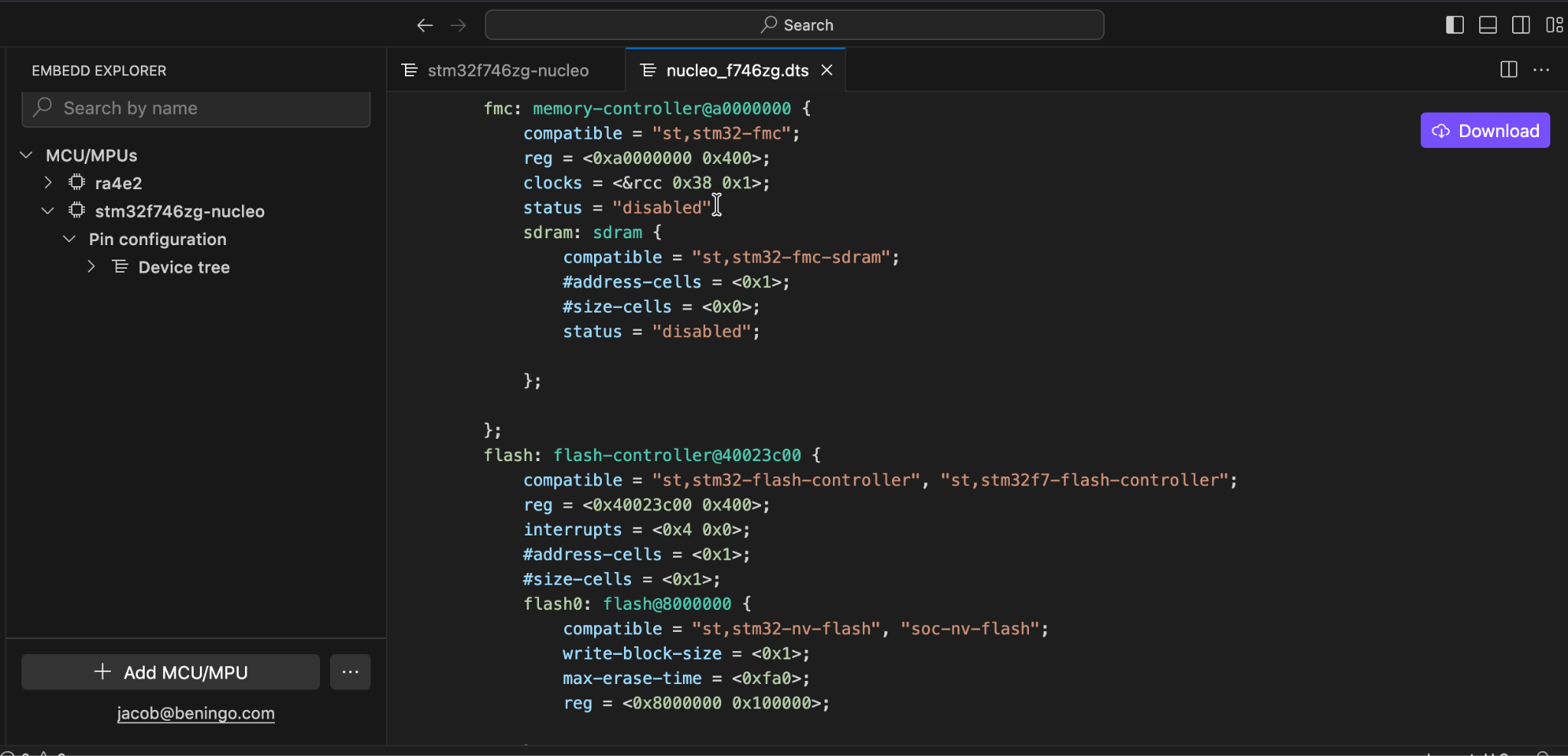Click the Download button
The width and height of the screenshot is (1568, 756).
pyautogui.click(x=1483, y=130)
